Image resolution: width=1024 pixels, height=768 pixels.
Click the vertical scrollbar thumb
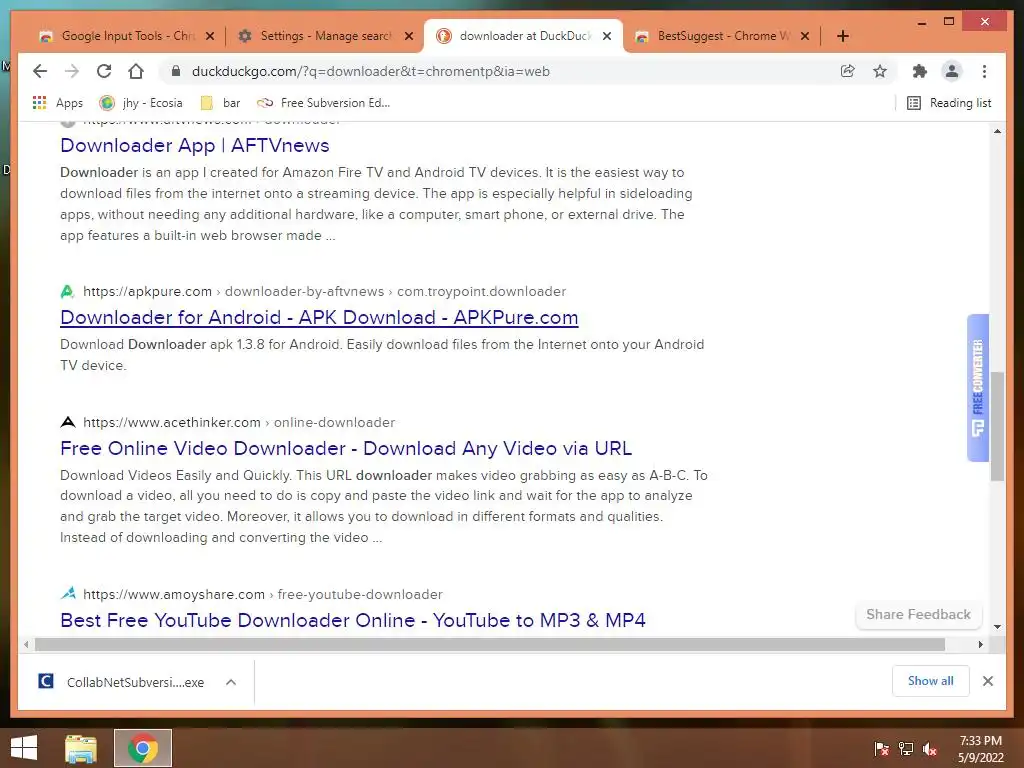(x=997, y=426)
